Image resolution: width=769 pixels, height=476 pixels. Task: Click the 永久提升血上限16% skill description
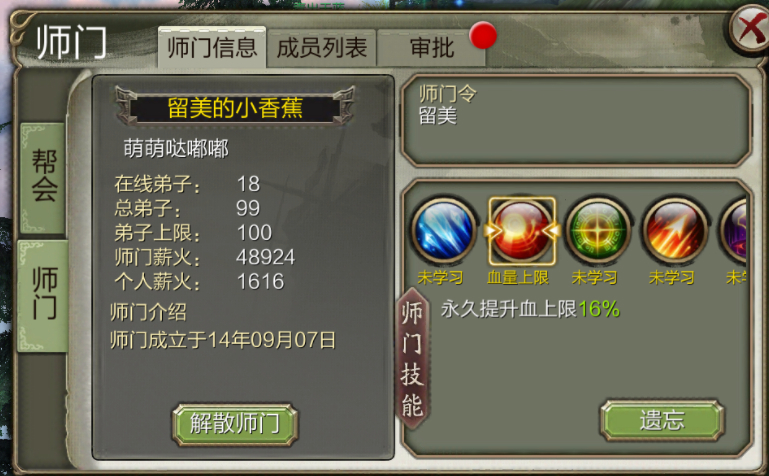(x=530, y=309)
